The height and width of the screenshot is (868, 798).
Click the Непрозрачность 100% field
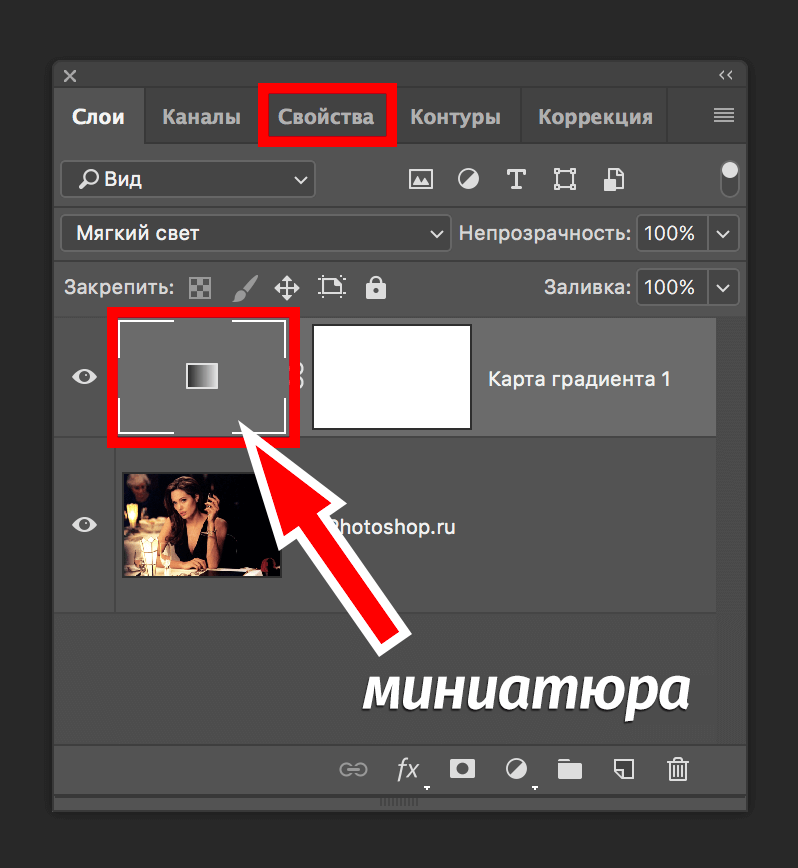[x=672, y=233]
